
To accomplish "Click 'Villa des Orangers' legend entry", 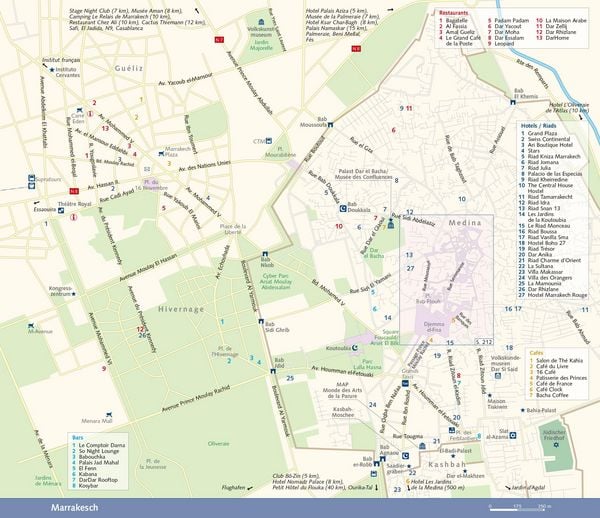I will (x=550, y=278).
